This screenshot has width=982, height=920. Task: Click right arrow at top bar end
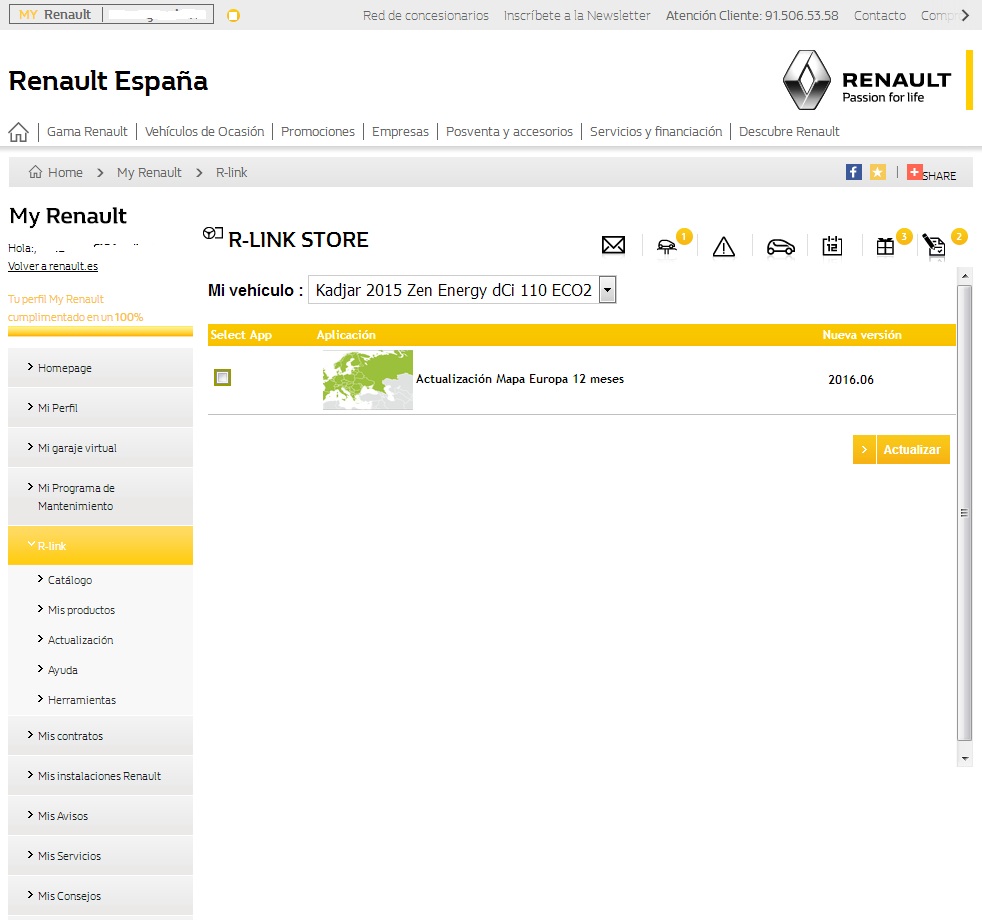coord(965,16)
